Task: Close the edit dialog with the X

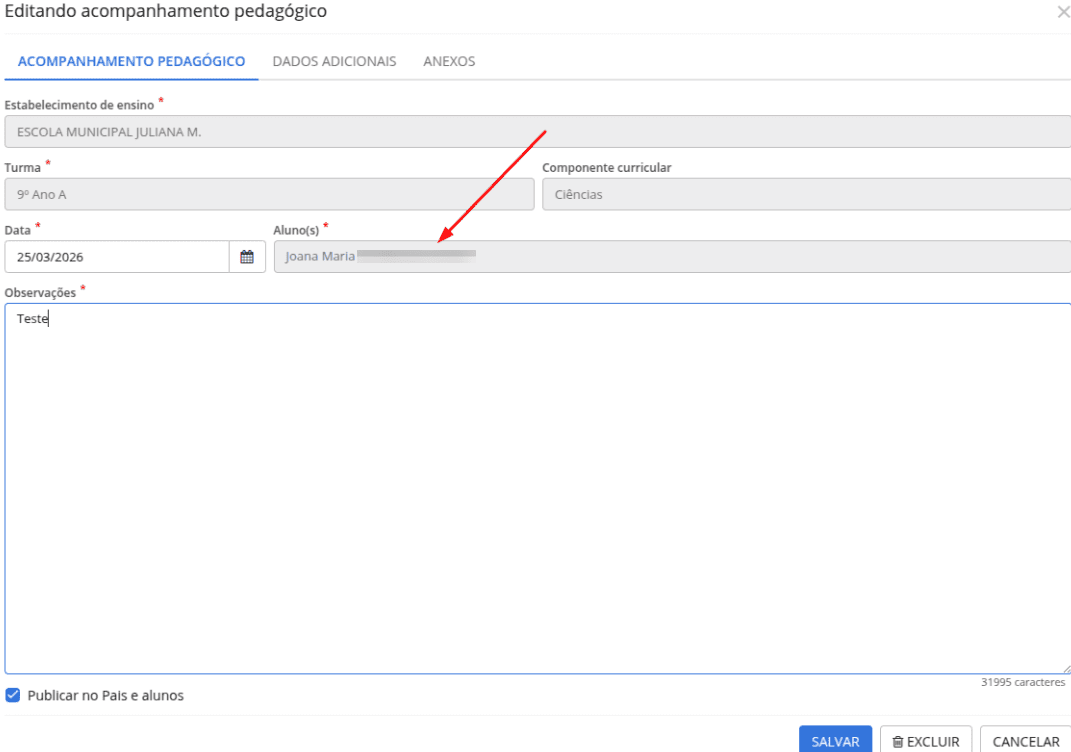Action: (x=1063, y=12)
